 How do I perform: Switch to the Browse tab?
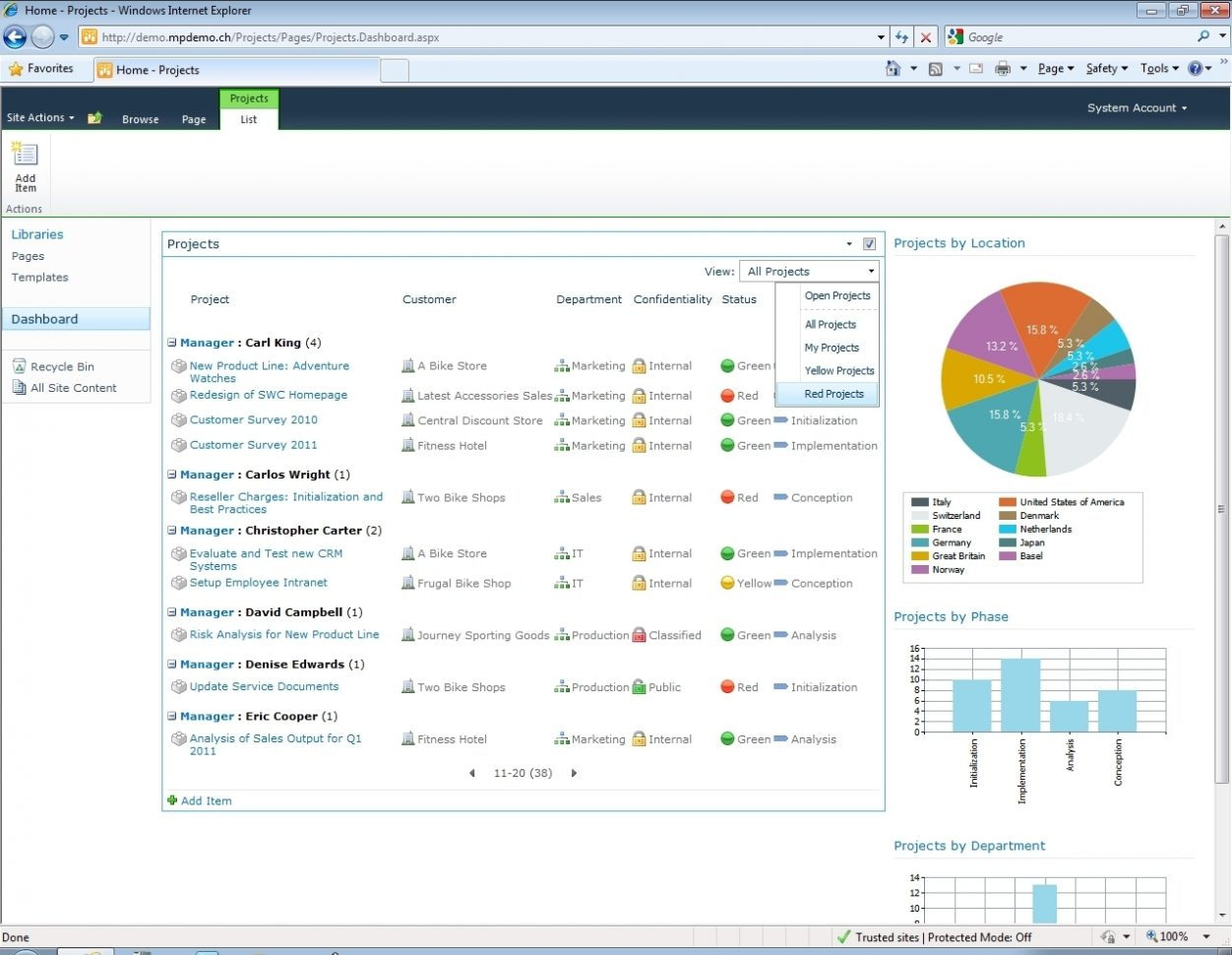coord(140,118)
